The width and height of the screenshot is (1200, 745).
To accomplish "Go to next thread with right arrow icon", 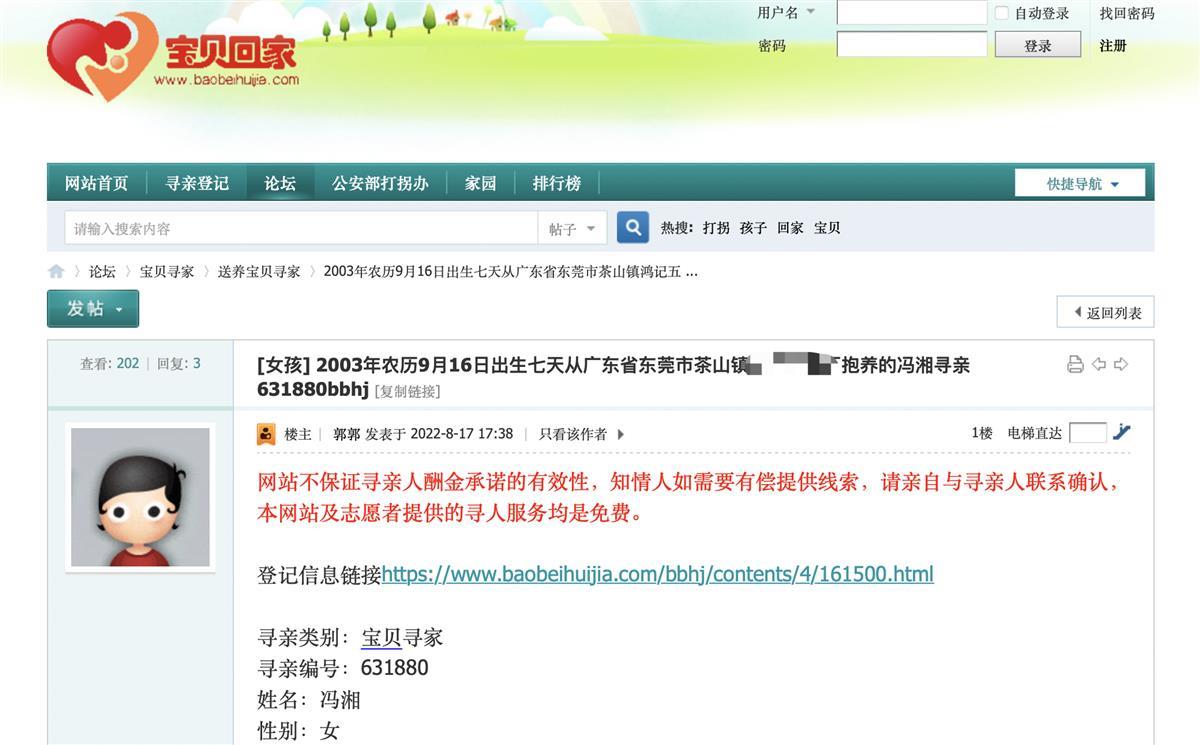I will [1121, 364].
